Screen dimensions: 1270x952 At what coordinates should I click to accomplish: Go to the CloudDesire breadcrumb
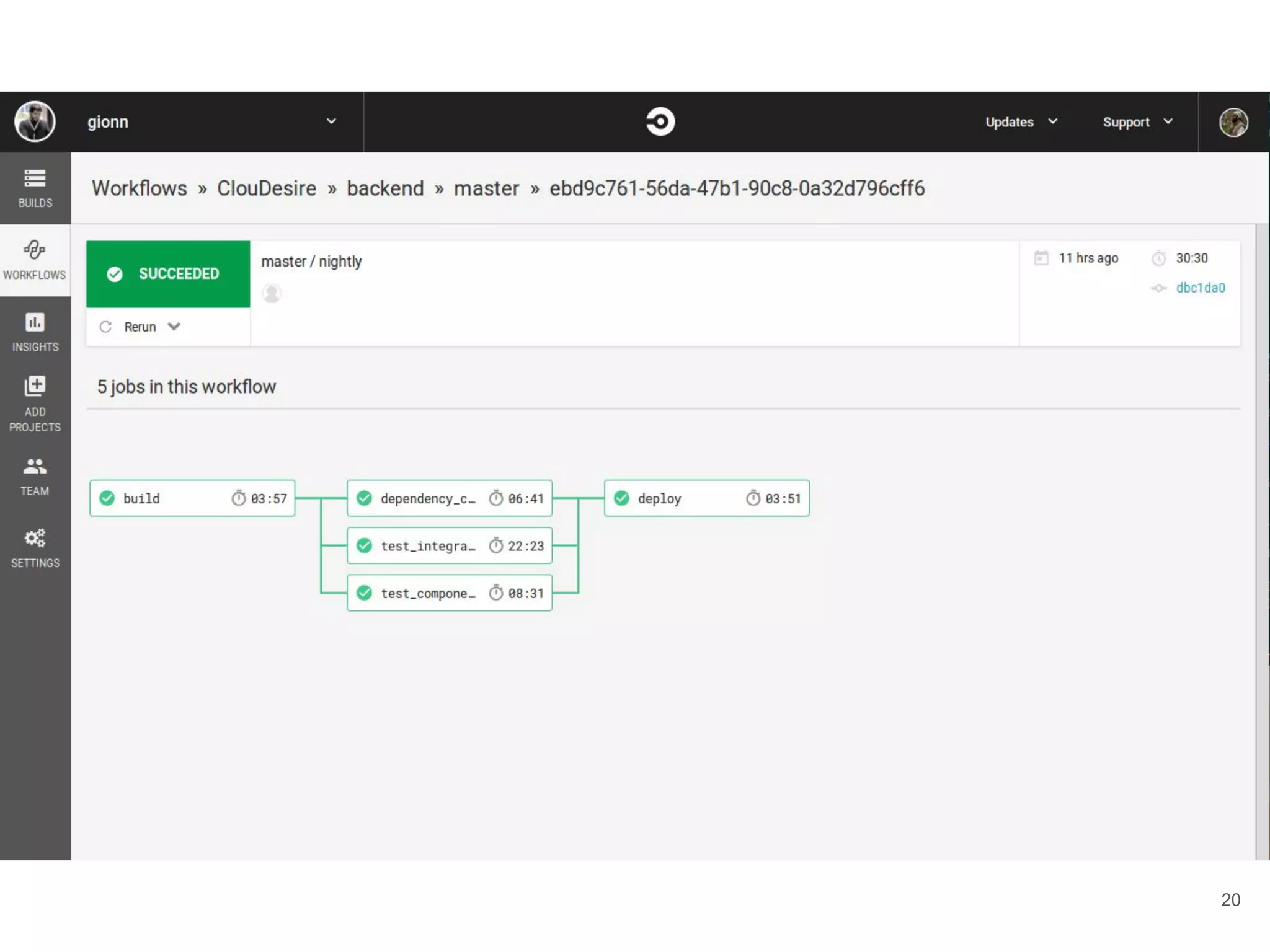(266, 188)
